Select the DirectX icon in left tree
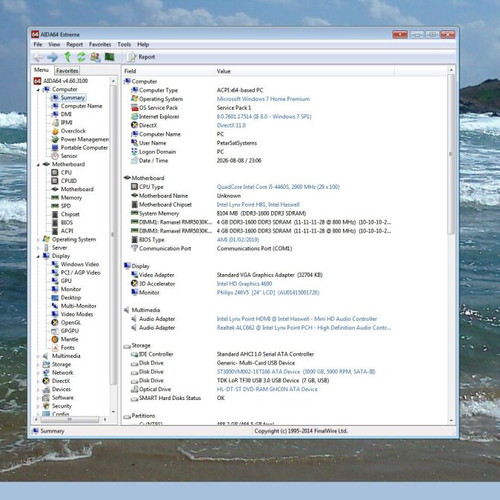Image resolution: width=500 pixels, height=500 pixels. click(x=46, y=381)
